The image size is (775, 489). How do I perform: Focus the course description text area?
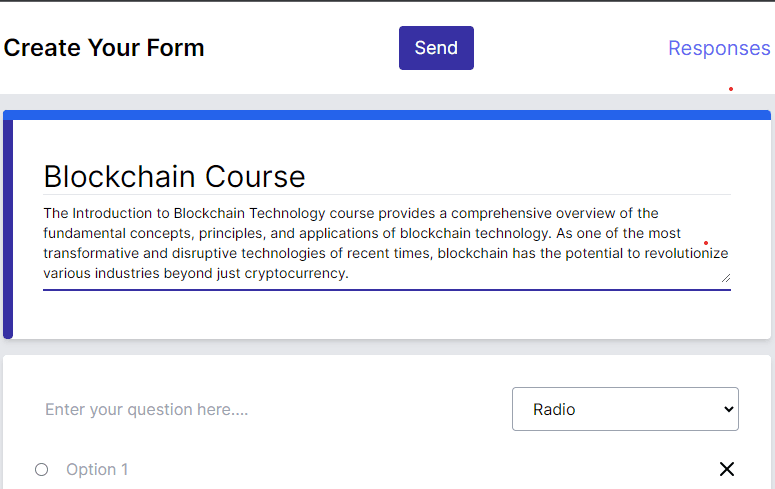click(387, 243)
